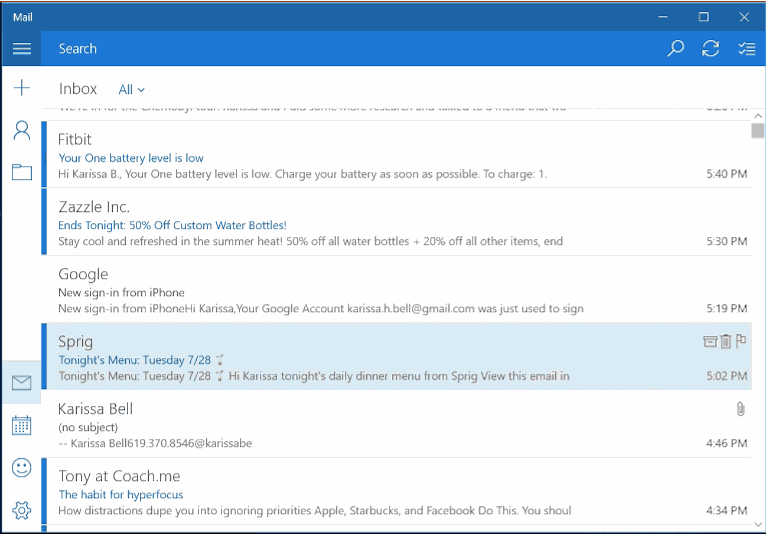Open Tony at Coach.me hyperfocus email

396,491
